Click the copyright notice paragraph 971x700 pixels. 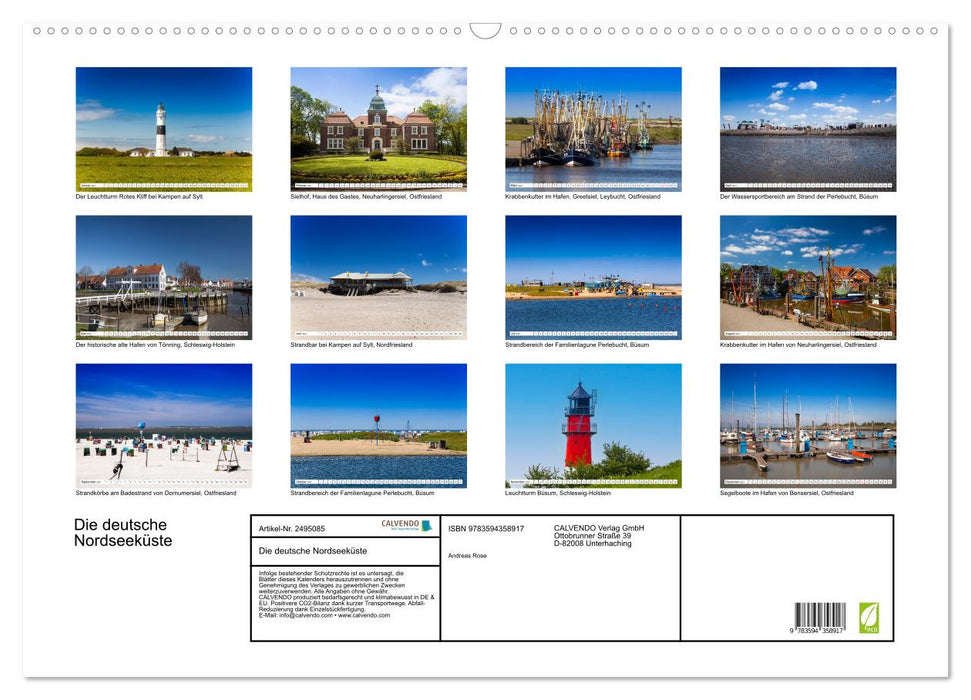[x=346, y=594]
